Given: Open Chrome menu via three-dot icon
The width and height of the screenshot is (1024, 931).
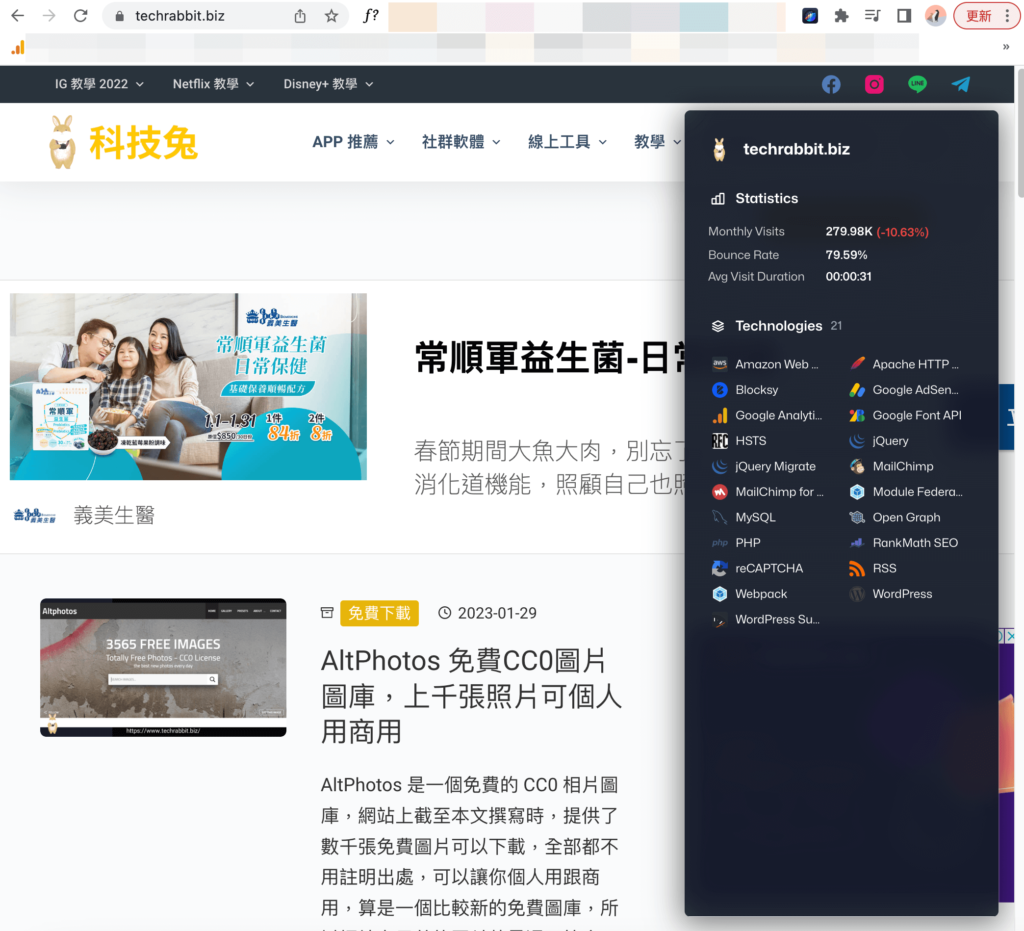Looking at the screenshot, I should 1008,16.
